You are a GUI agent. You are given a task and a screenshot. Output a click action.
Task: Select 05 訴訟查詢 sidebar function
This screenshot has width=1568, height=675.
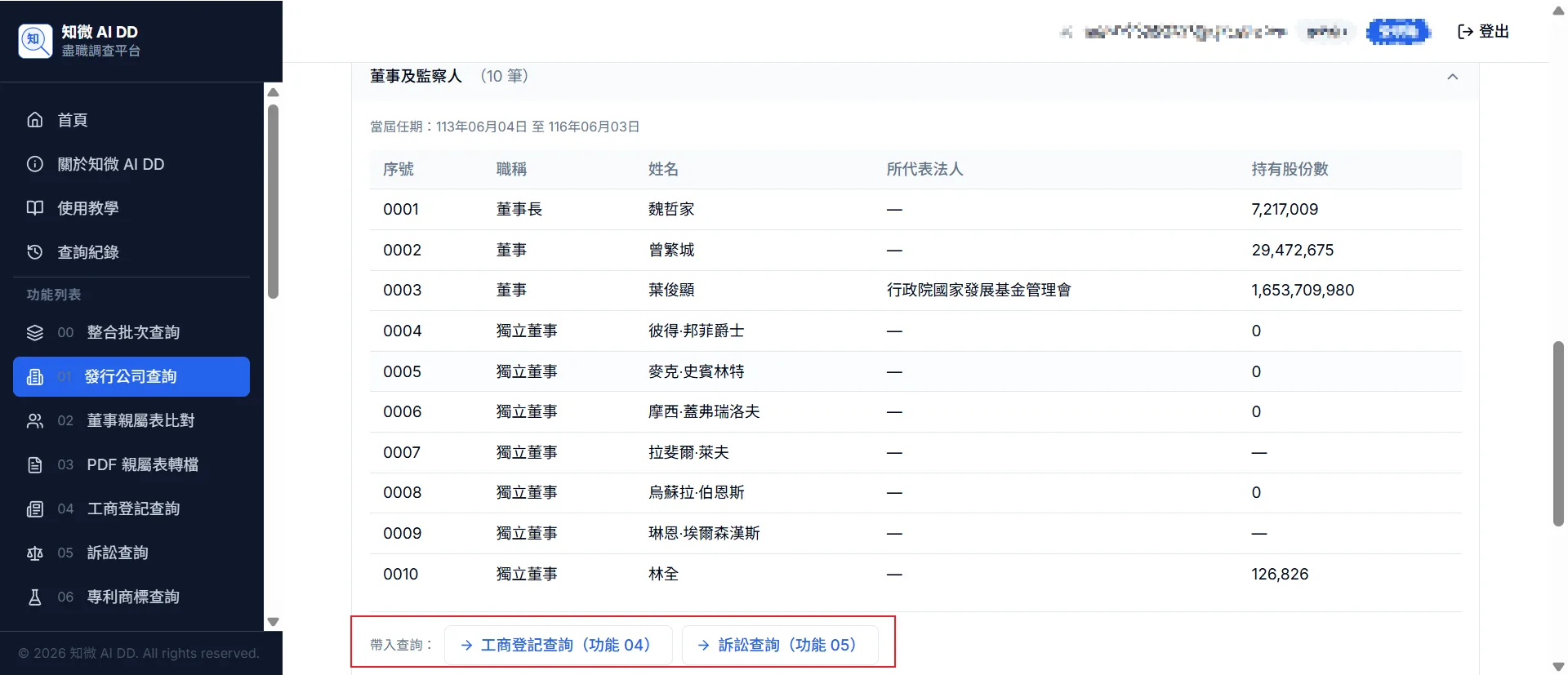(x=131, y=553)
